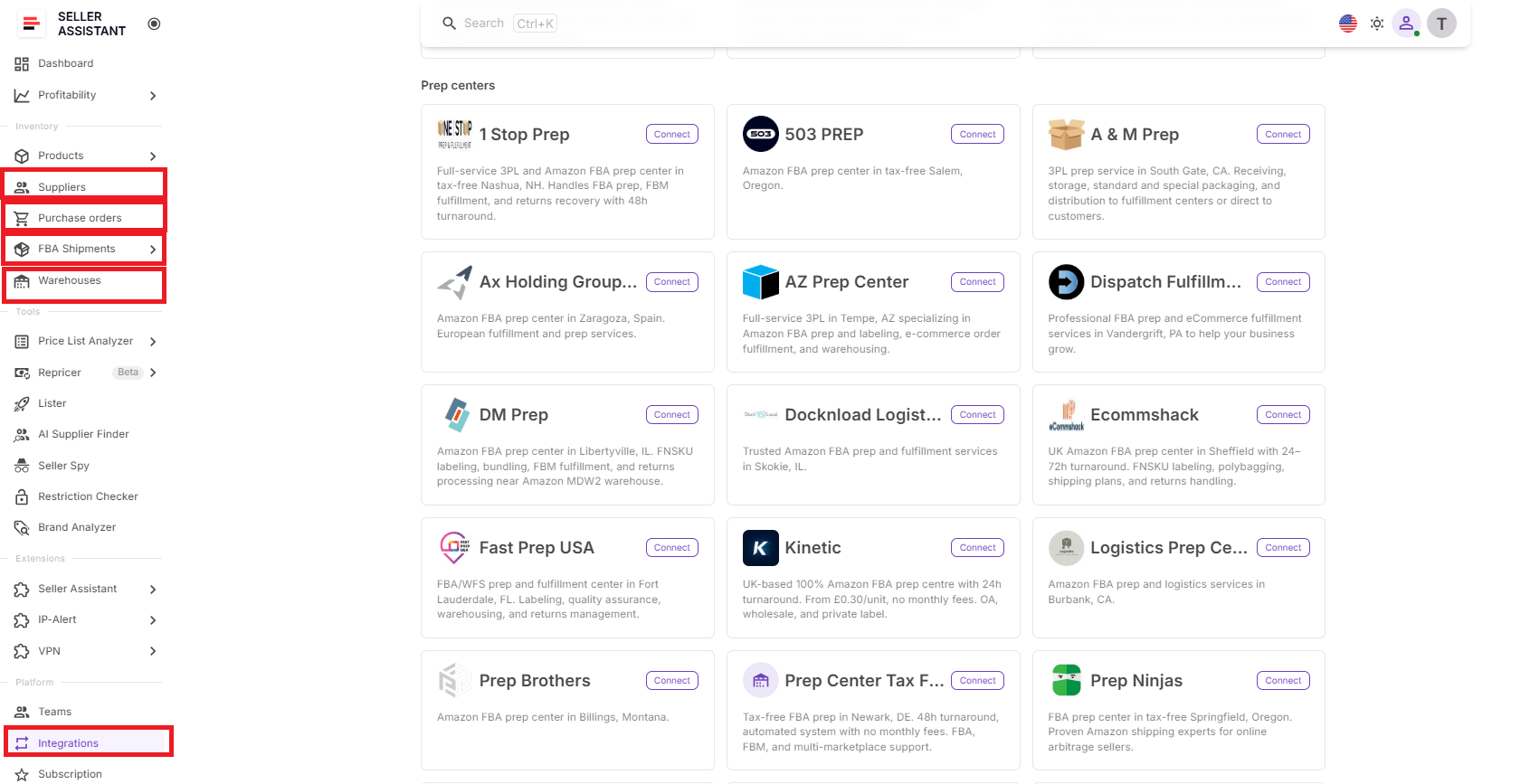This screenshot has height=784, width=1530.
Task: Connect the Dockload Logistics center
Action: (978, 415)
